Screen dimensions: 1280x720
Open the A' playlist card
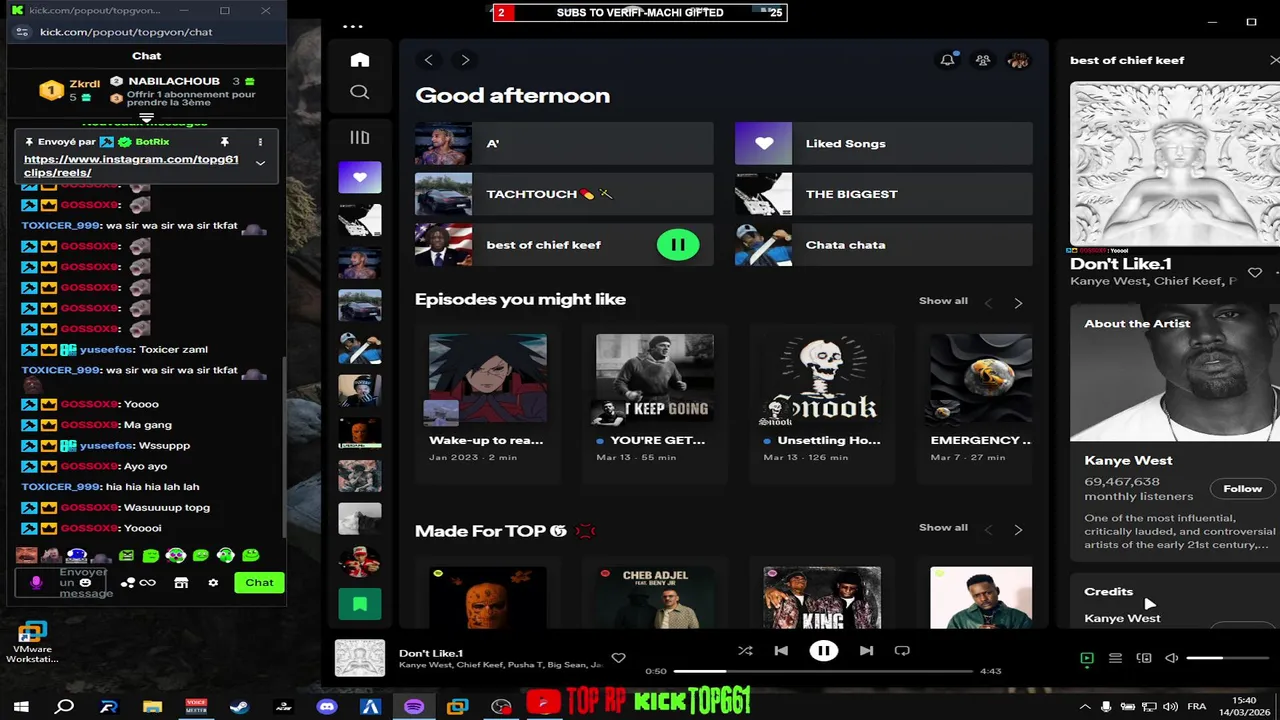564,144
